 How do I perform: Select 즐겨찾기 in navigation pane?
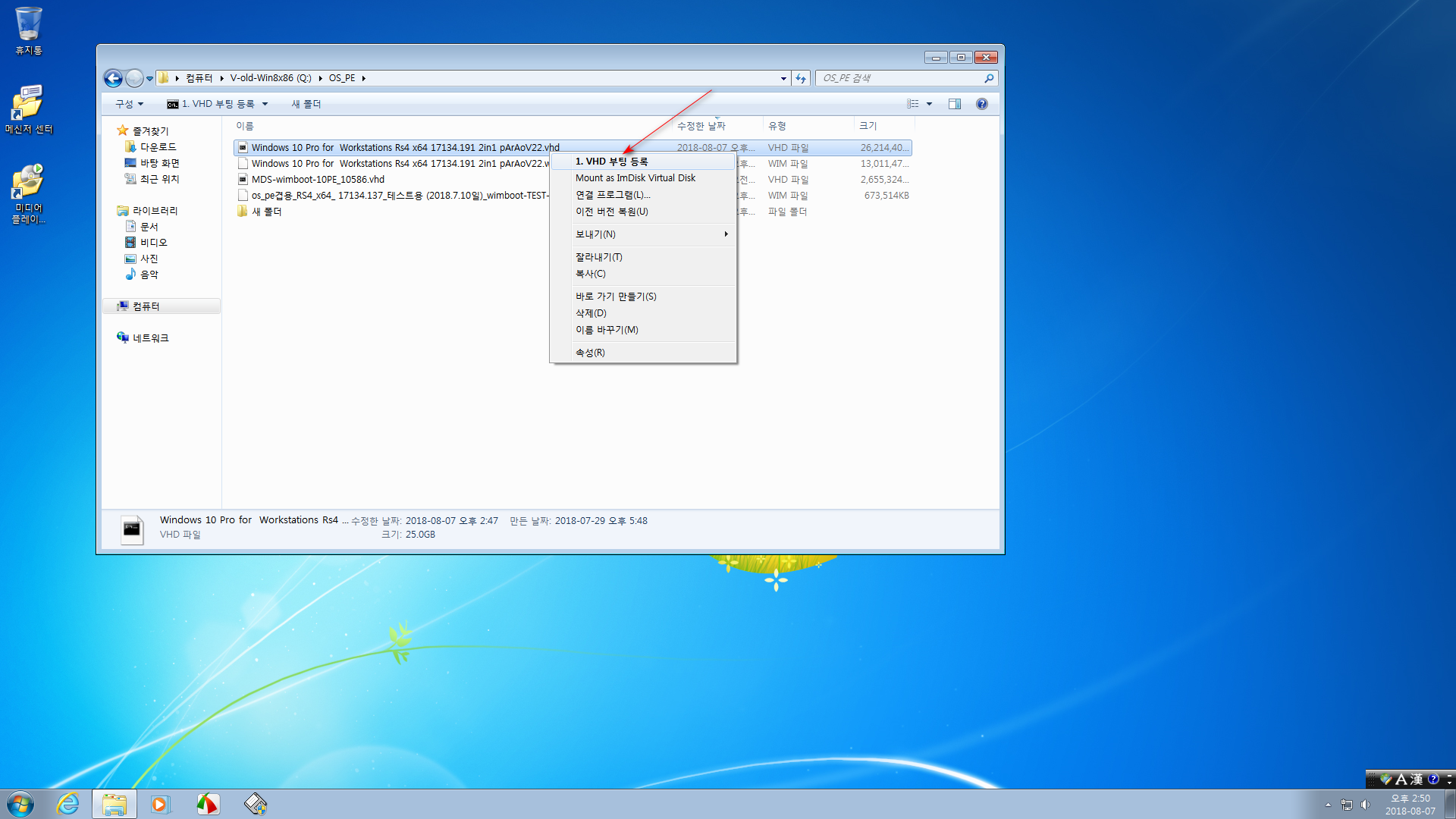tap(150, 131)
